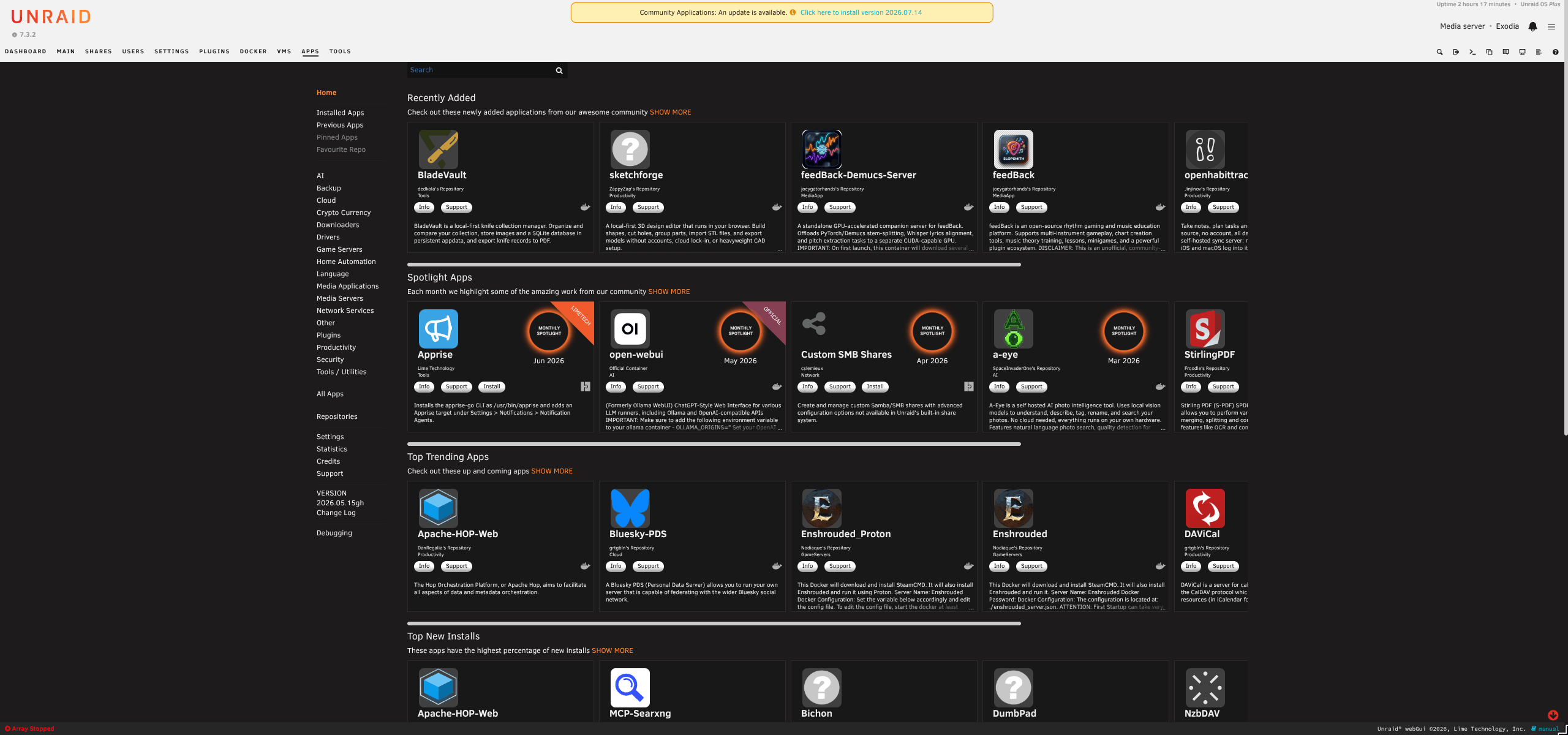Open the file manager overlapping-squares icon
Image resolution: width=1568 pixels, height=735 pixels.
point(1489,52)
